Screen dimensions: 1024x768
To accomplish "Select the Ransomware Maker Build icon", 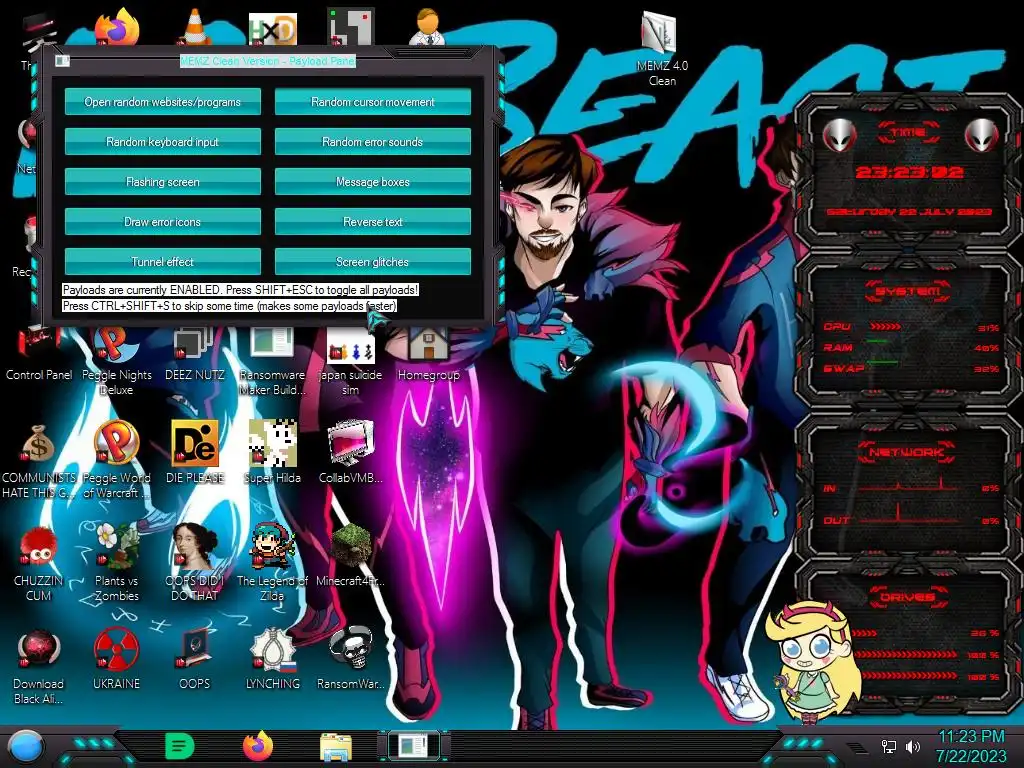I will [272, 362].
